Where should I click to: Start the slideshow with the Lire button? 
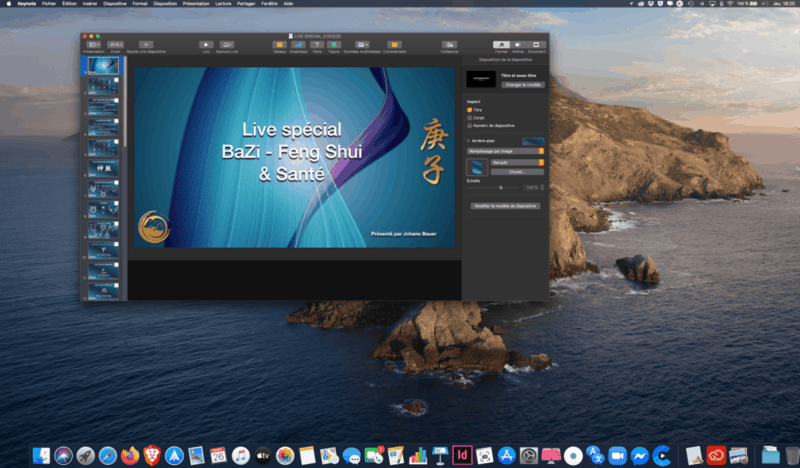(206, 45)
